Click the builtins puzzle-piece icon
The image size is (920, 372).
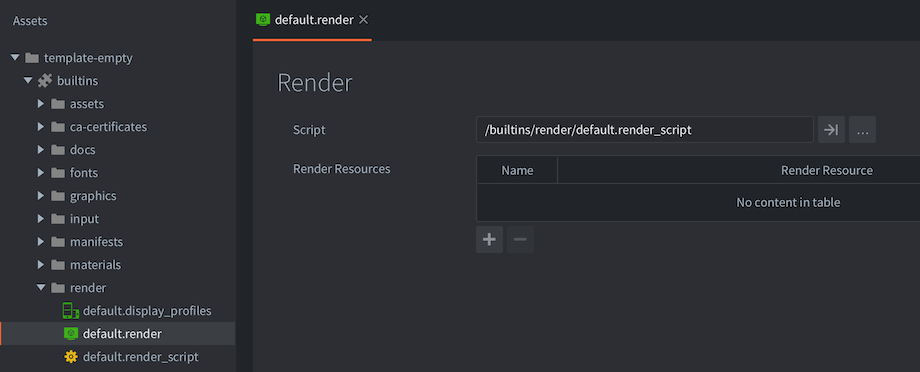(x=45, y=80)
